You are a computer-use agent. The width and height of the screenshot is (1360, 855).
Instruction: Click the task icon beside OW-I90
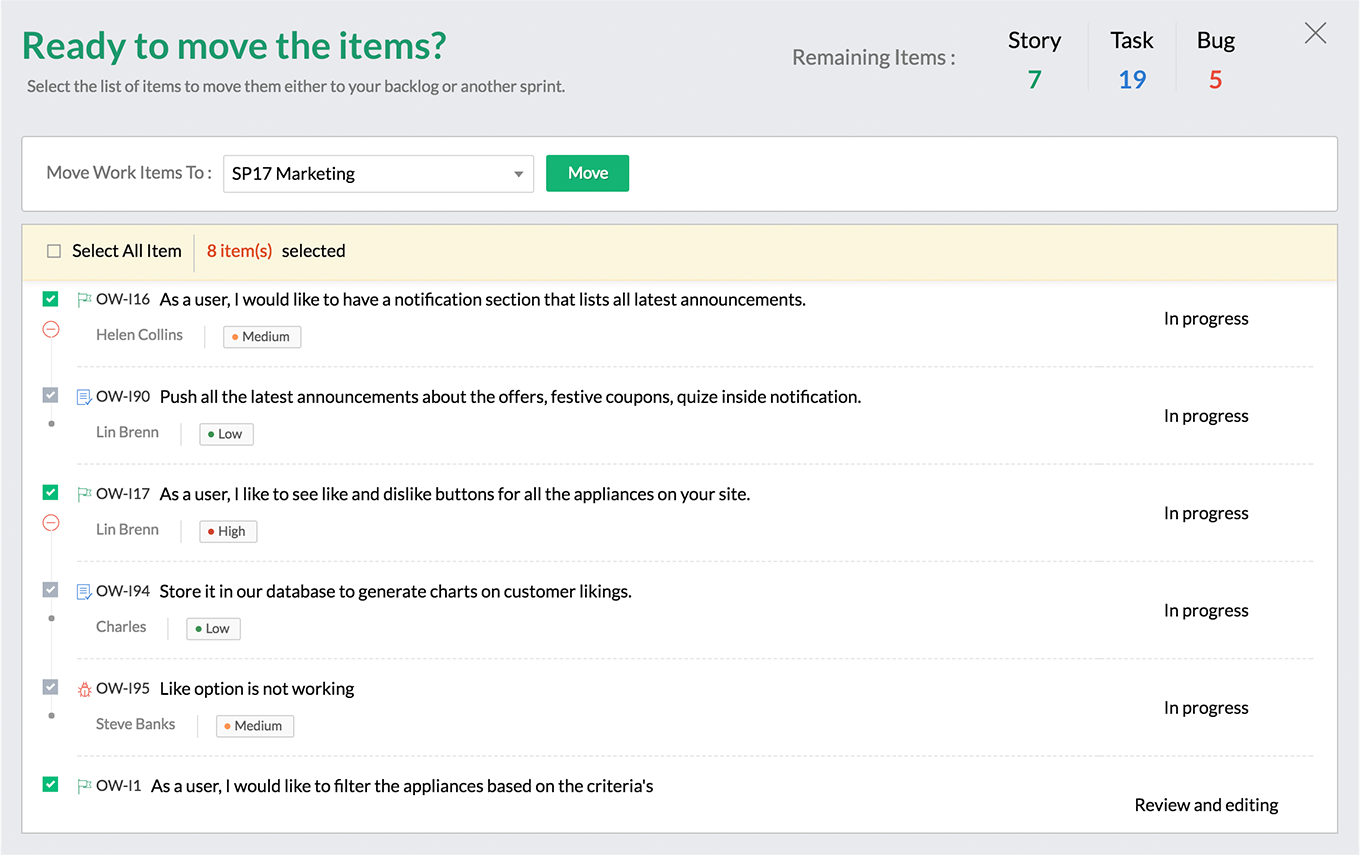pyautogui.click(x=84, y=397)
